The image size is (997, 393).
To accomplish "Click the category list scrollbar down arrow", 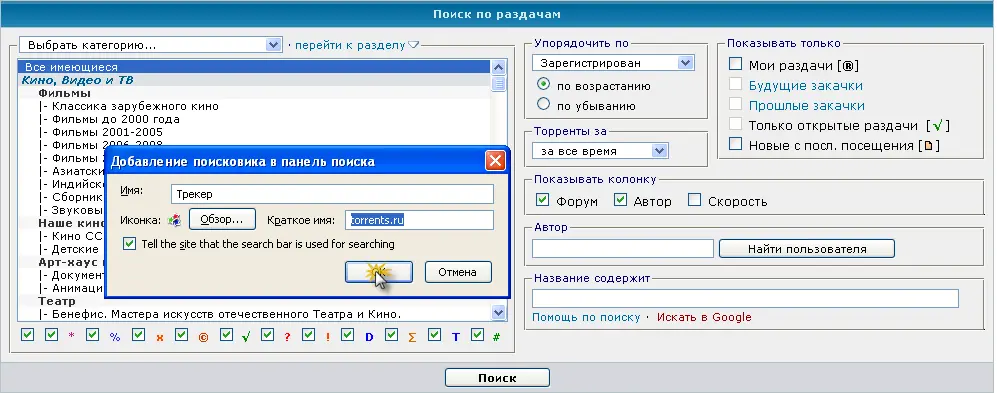I will click(498, 312).
